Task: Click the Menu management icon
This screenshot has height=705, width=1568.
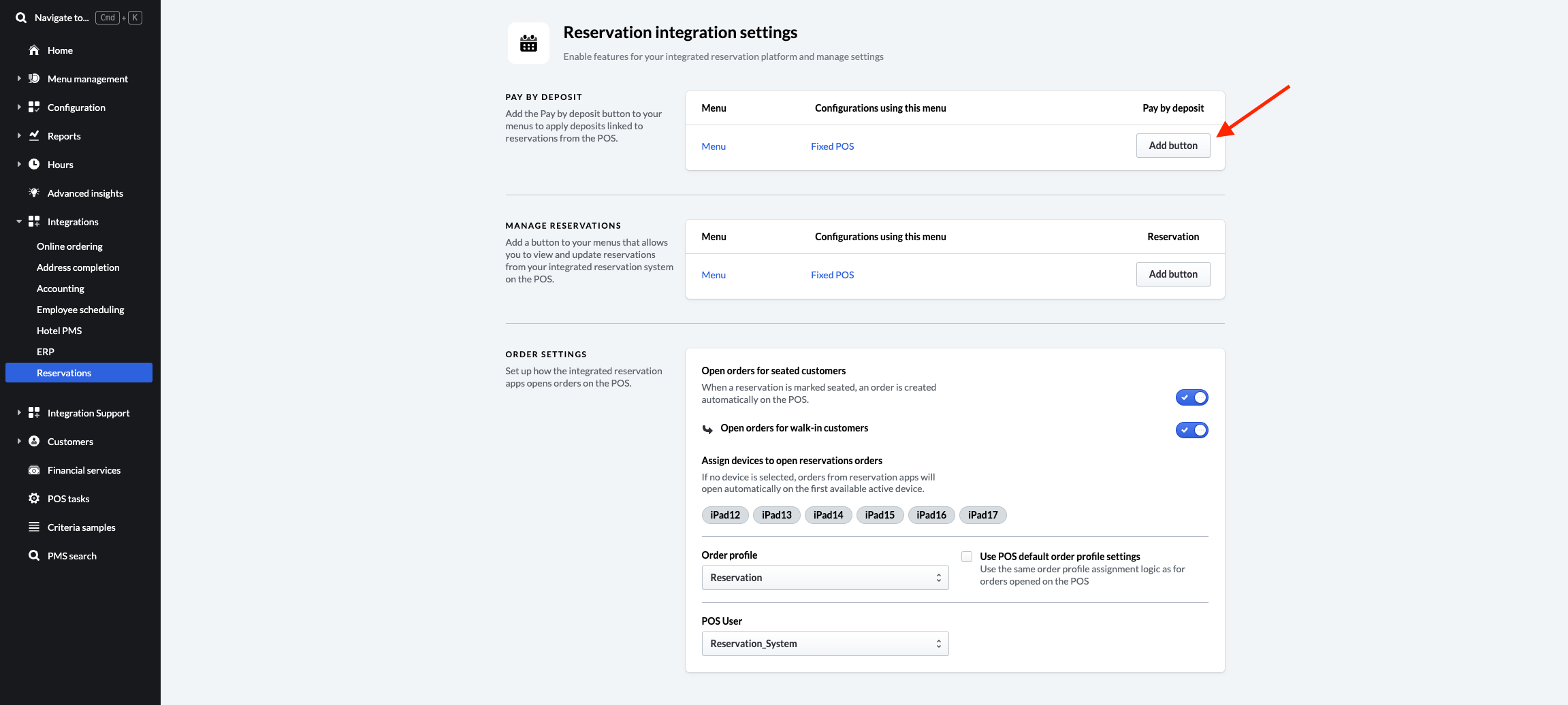Action: 34,79
